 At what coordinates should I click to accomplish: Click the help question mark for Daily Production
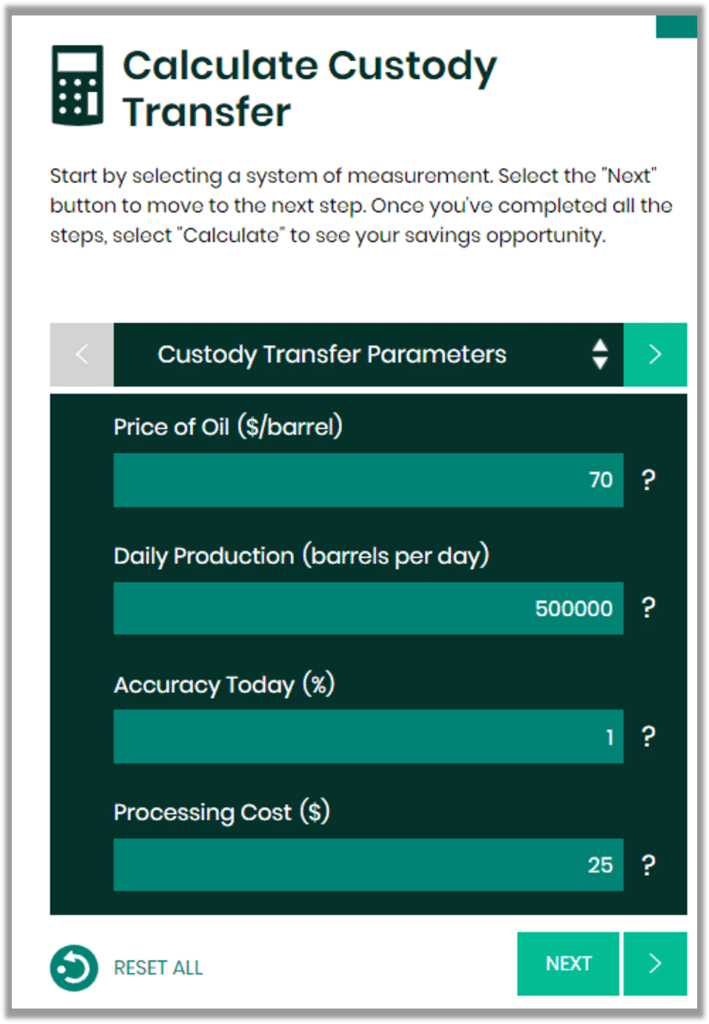click(x=648, y=607)
